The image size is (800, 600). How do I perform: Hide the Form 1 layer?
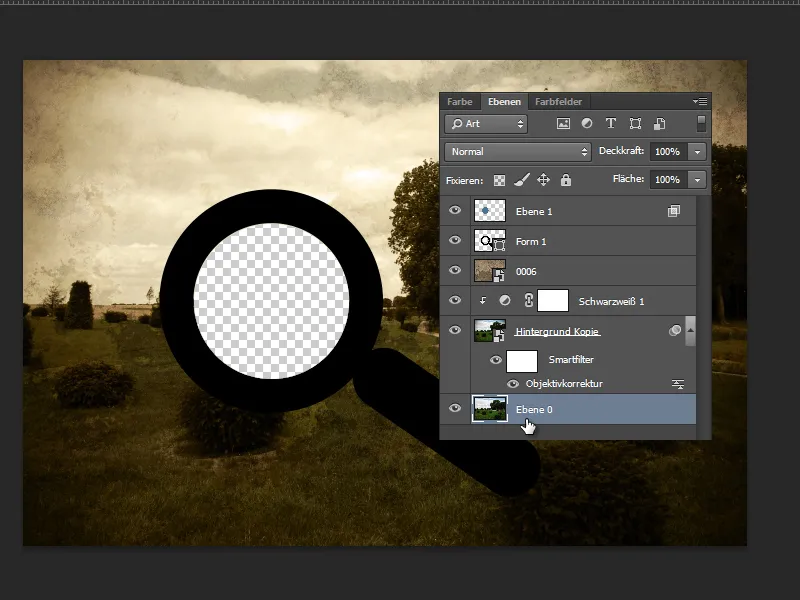tap(455, 240)
